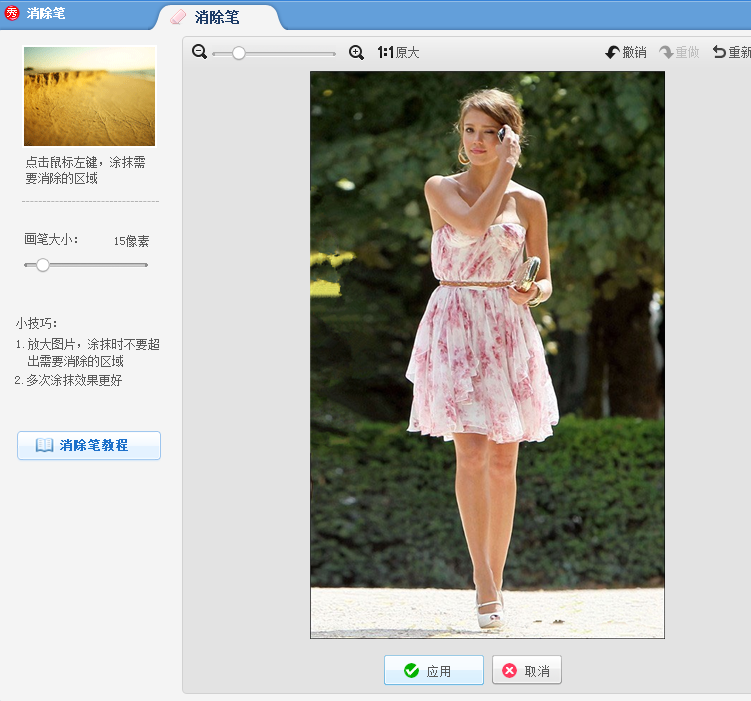
Task: Click the zoom out magnifier icon
Action: (x=199, y=52)
